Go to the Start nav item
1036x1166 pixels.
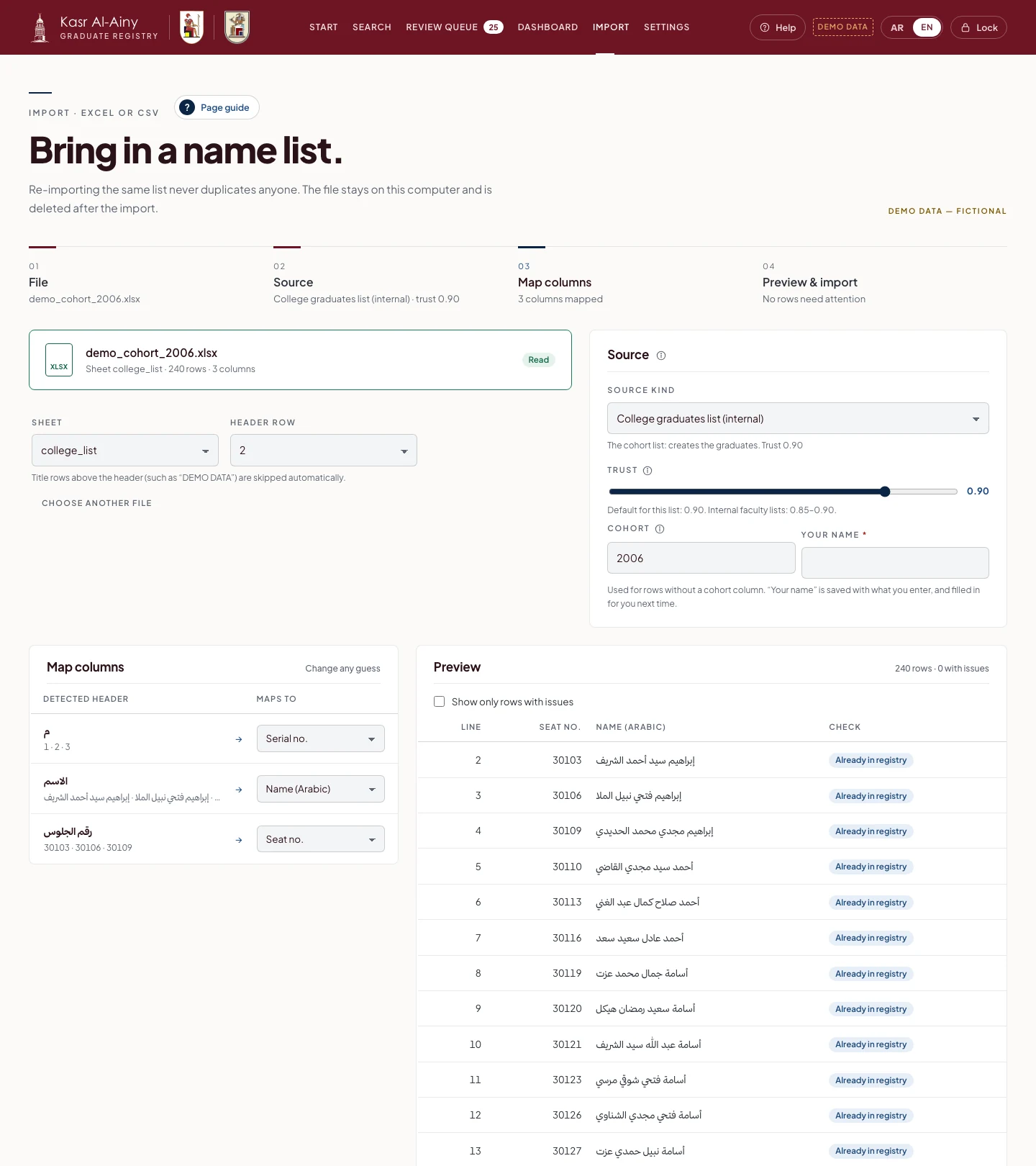(324, 27)
